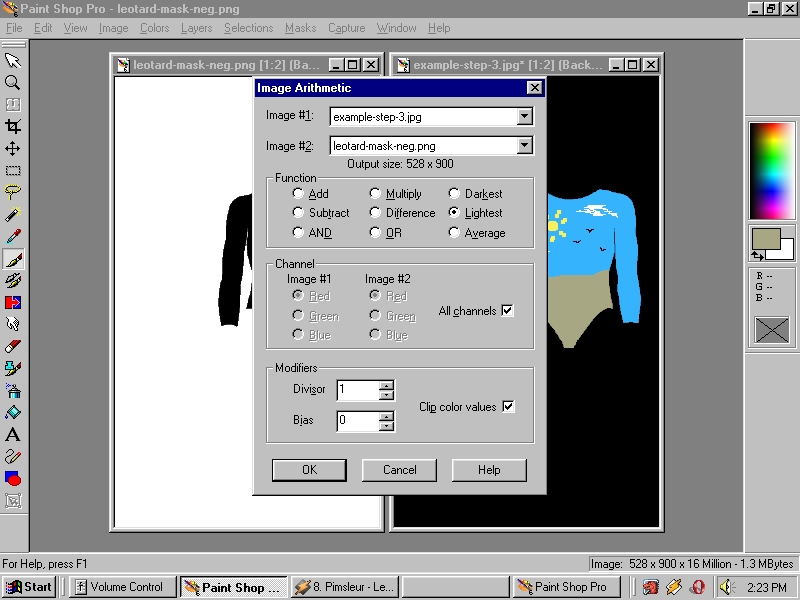Select the Dropper tool
This screenshot has width=800, height=600.
point(13,236)
